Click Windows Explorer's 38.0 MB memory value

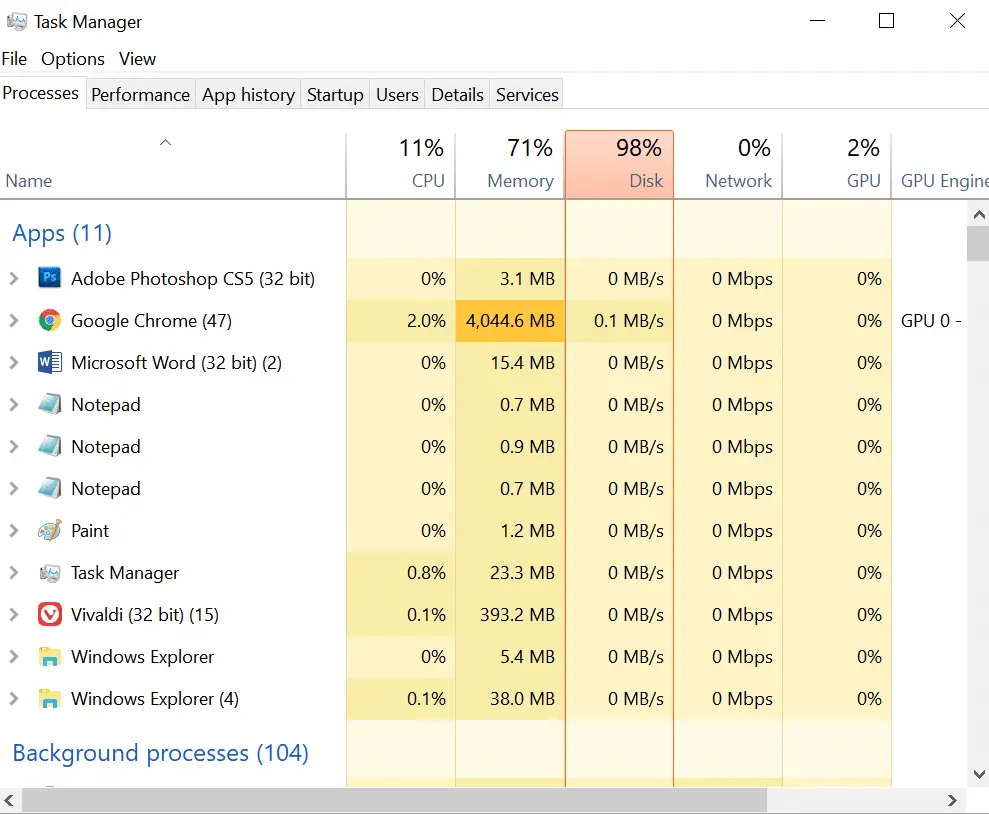pos(522,699)
